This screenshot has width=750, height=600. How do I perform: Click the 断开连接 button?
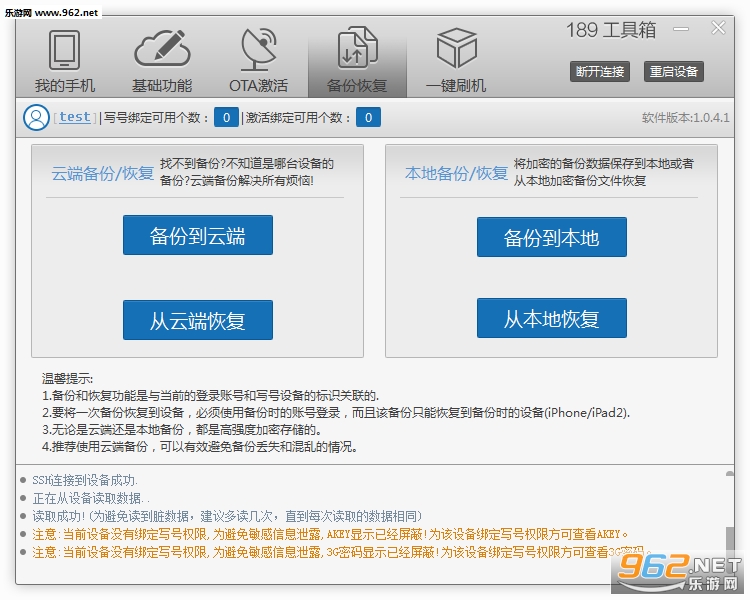point(600,72)
